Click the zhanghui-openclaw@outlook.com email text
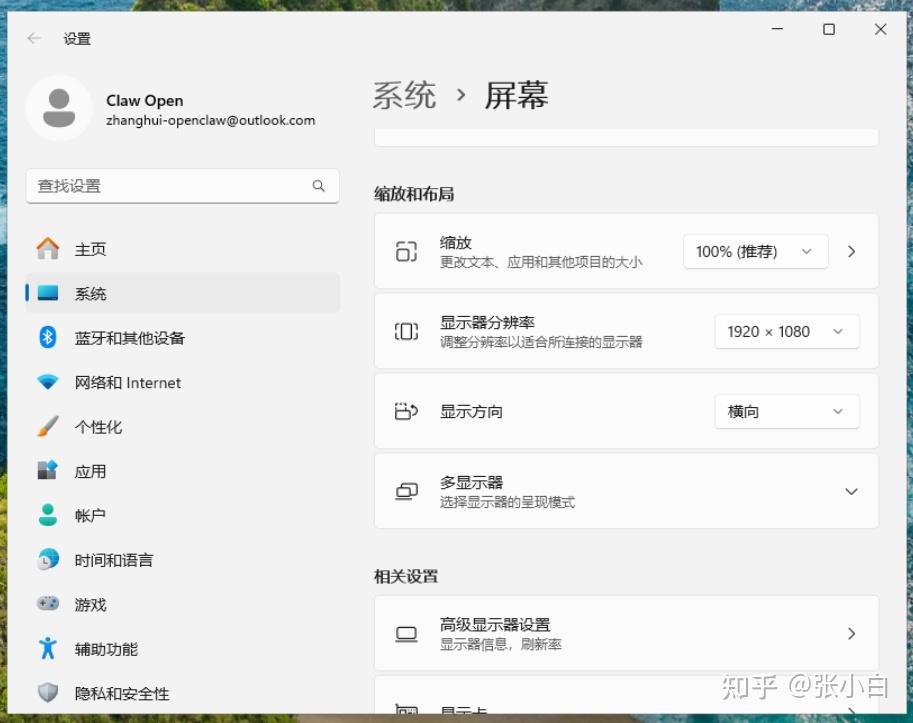This screenshot has height=723, width=913. pyautogui.click(x=210, y=120)
